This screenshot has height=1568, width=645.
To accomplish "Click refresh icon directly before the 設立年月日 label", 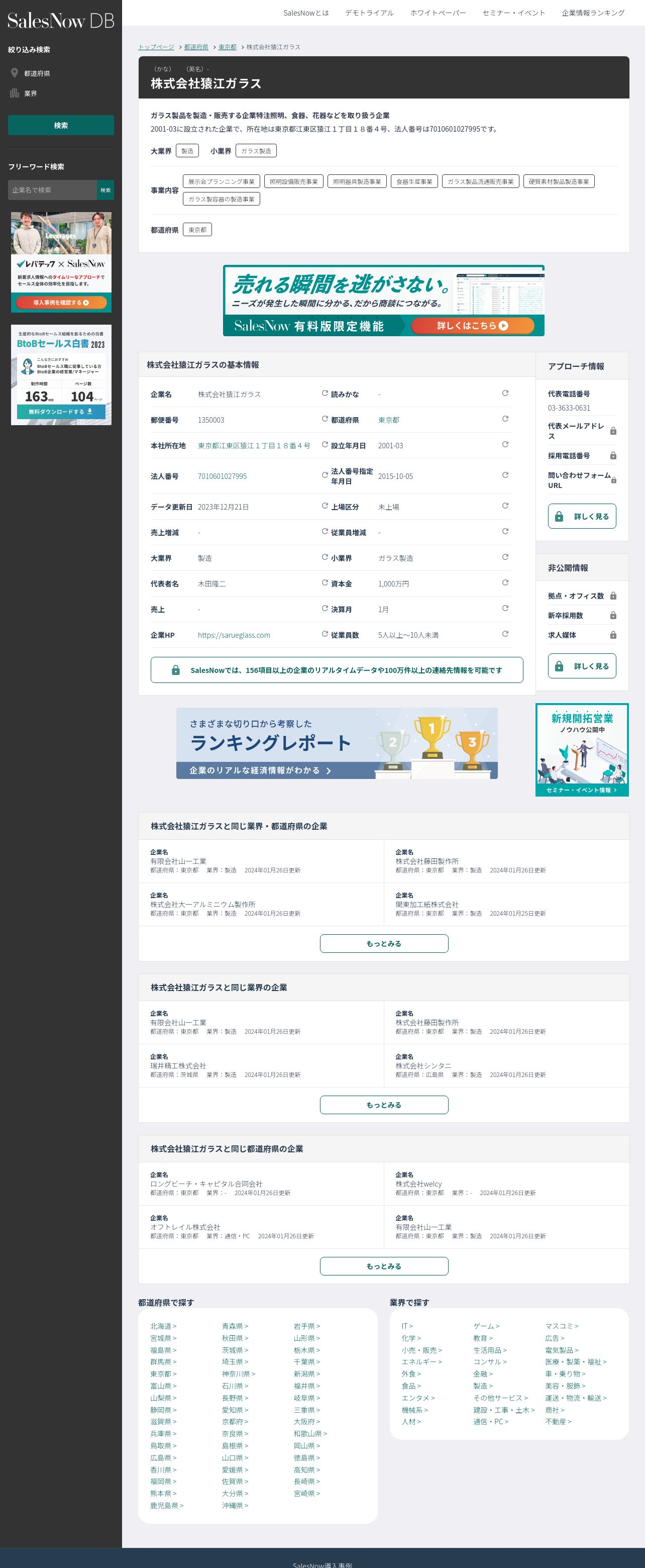I will click(x=325, y=444).
